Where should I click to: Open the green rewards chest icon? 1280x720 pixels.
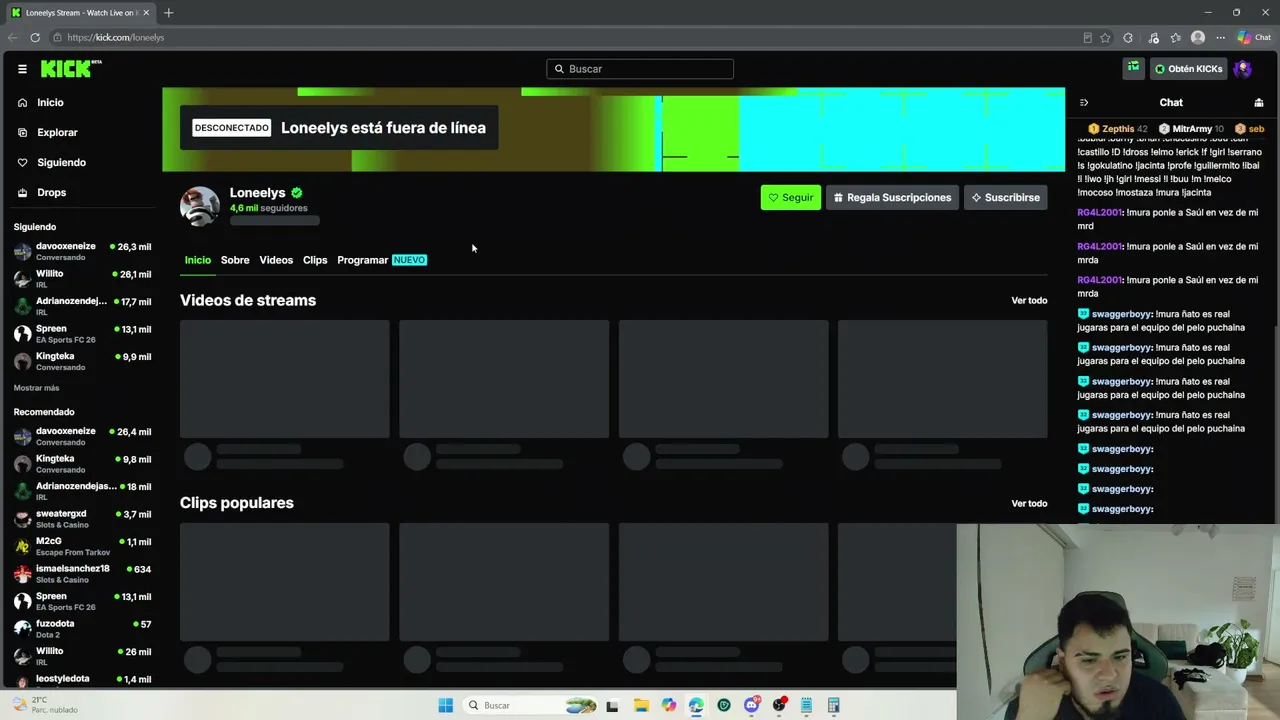click(x=1133, y=68)
